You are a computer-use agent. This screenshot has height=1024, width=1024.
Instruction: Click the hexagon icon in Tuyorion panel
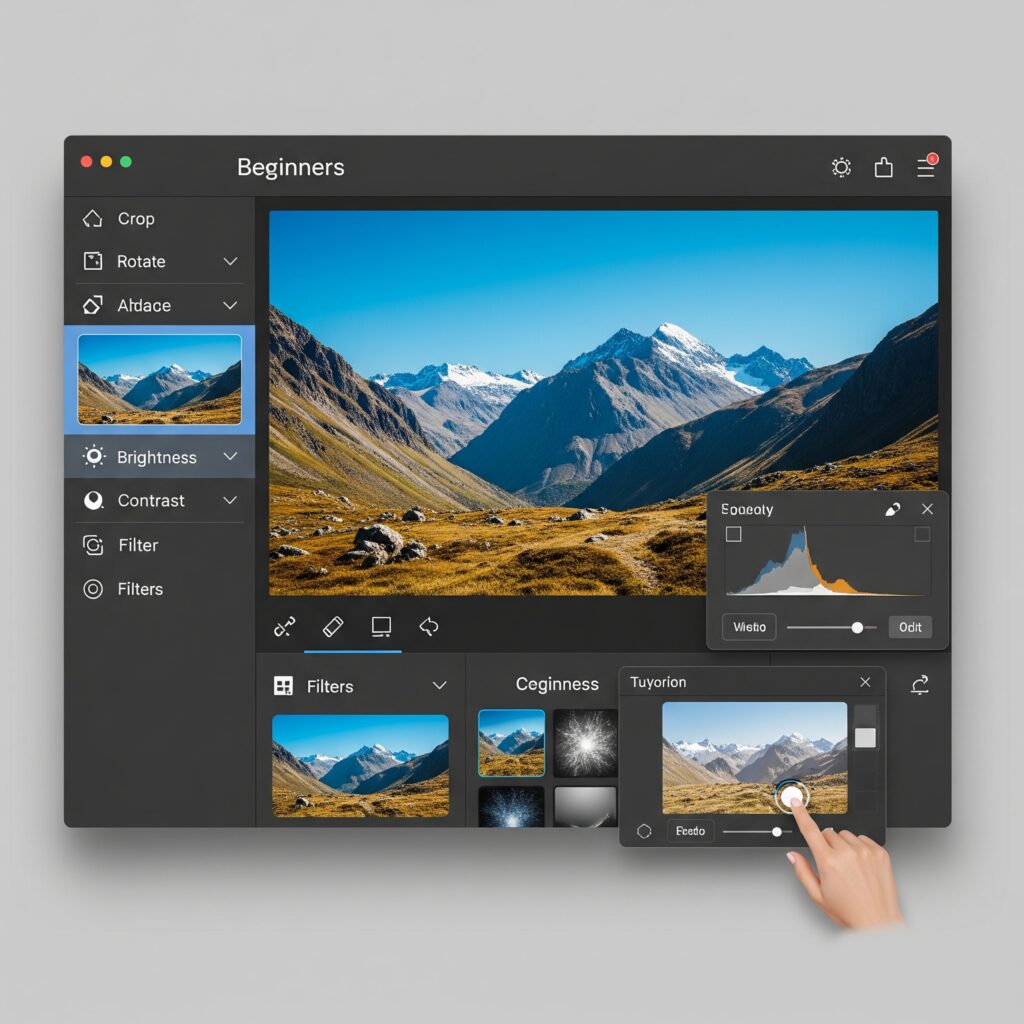click(x=644, y=831)
